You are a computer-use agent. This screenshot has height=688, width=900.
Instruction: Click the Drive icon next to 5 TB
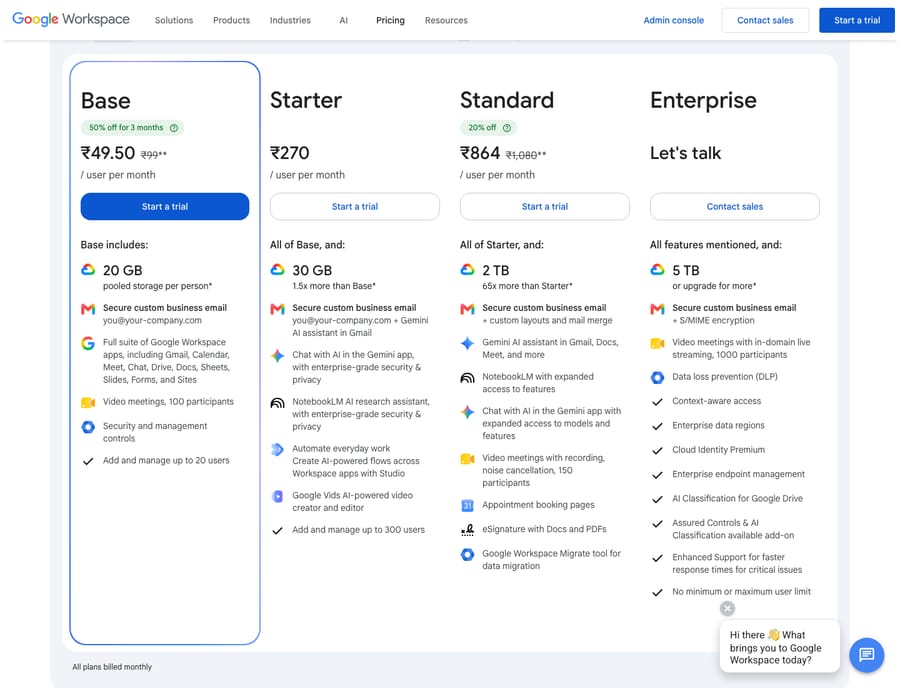[657, 270]
